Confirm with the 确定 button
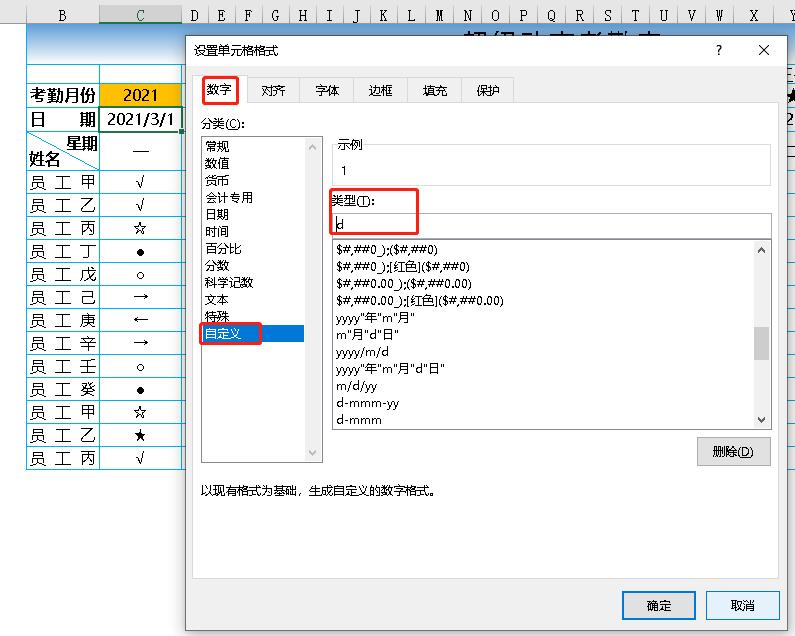Viewport: 795px width, 636px height. click(659, 605)
